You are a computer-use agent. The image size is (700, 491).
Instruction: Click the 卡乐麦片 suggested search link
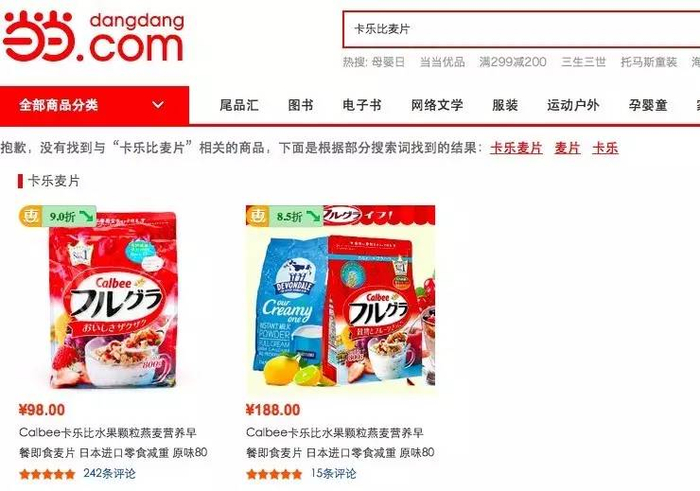pyautogui.click(x=516, y=148)
